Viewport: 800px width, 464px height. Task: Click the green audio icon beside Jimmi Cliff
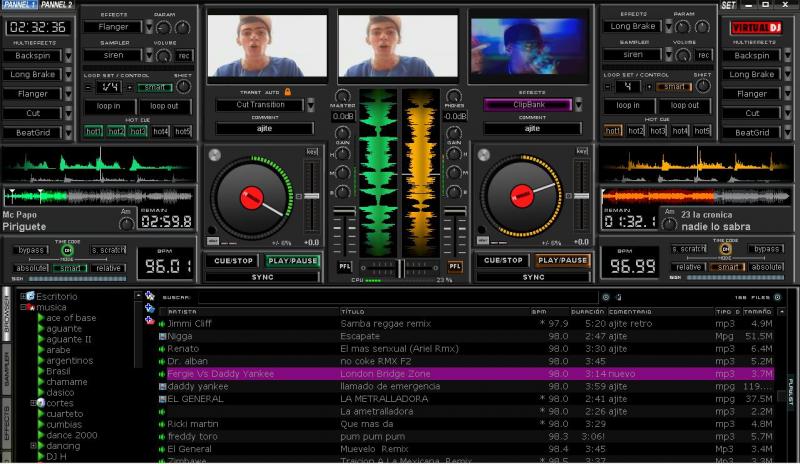[162, 324]
